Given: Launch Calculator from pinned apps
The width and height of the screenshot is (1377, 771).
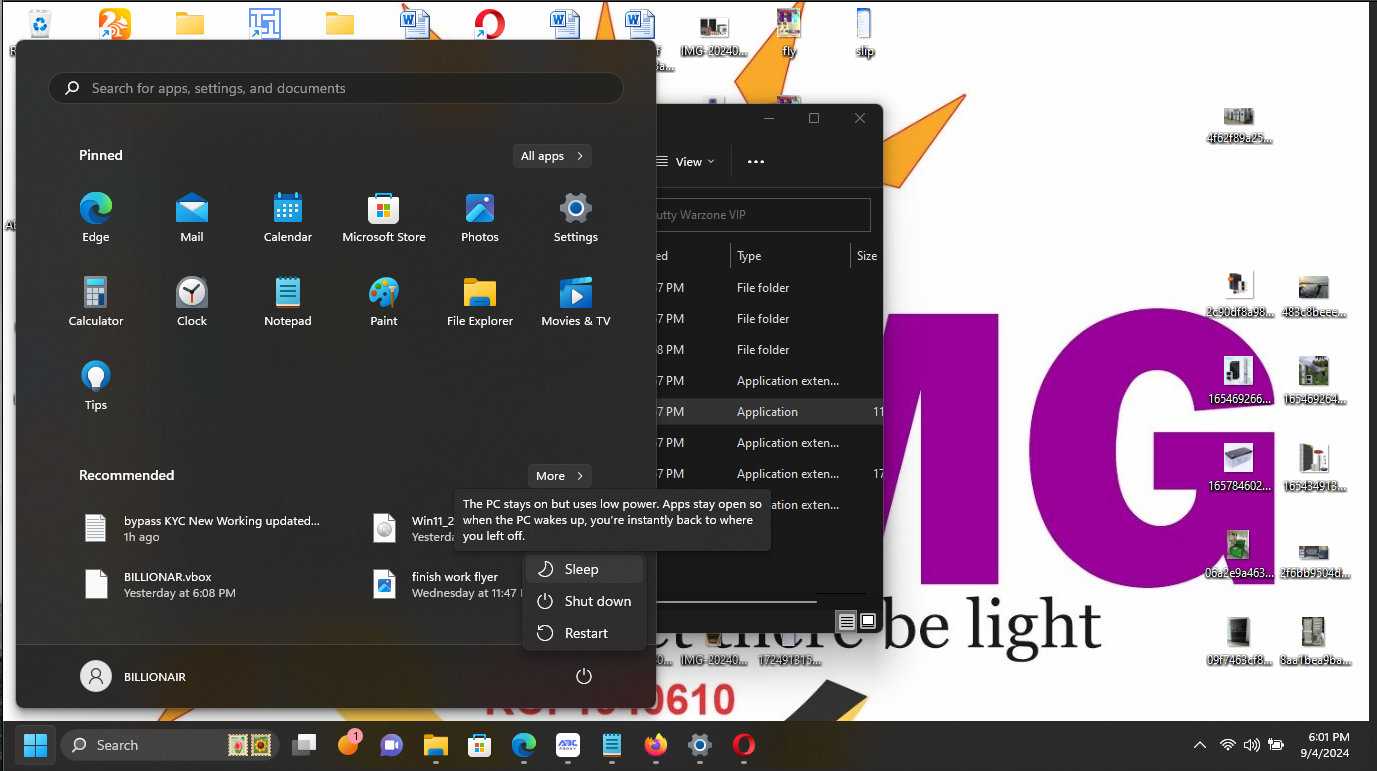Looking at the screenshot, I should point(96,301).
